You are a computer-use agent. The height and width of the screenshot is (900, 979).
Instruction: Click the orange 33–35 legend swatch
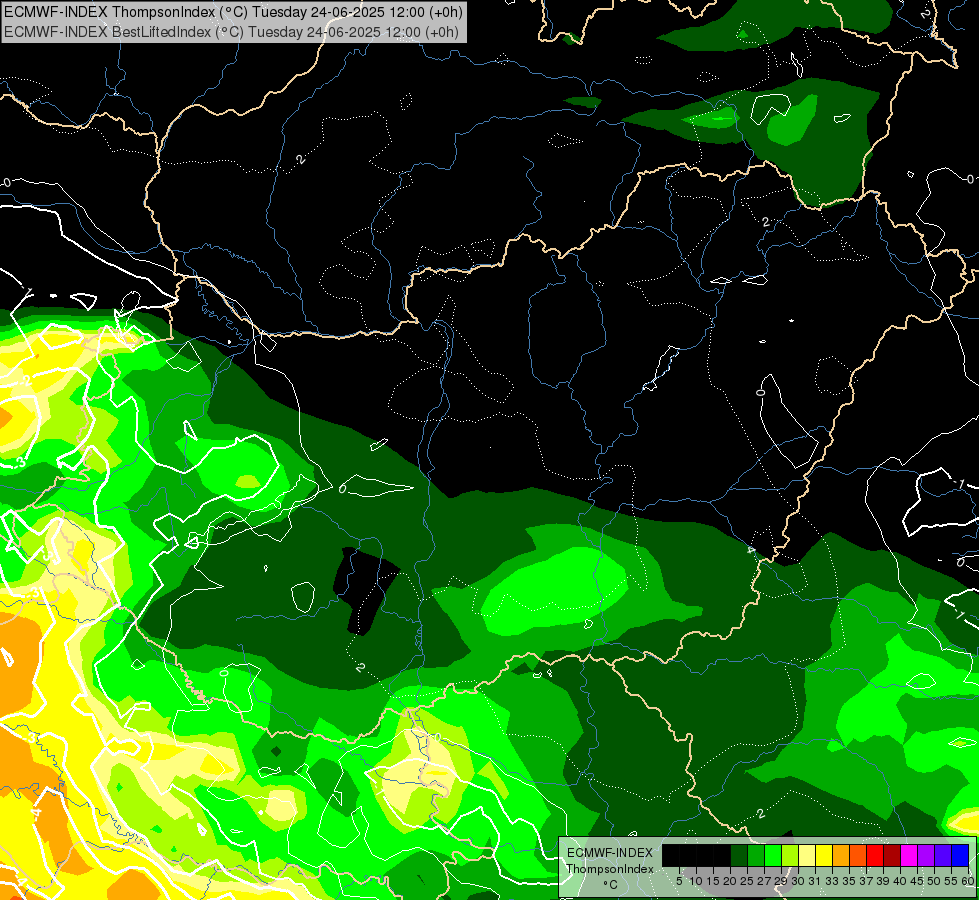point(841,855)
